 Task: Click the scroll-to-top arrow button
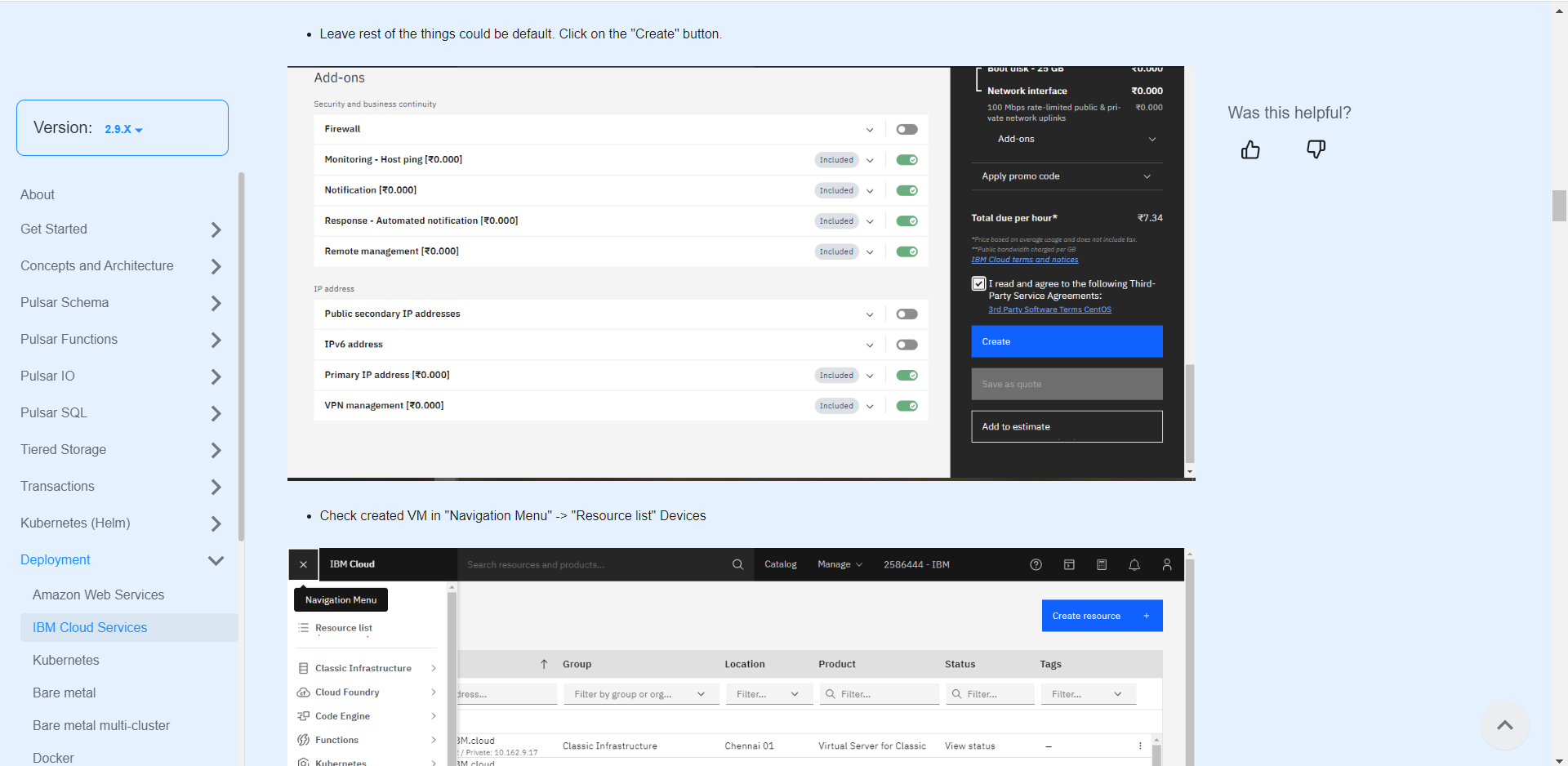1505,725
